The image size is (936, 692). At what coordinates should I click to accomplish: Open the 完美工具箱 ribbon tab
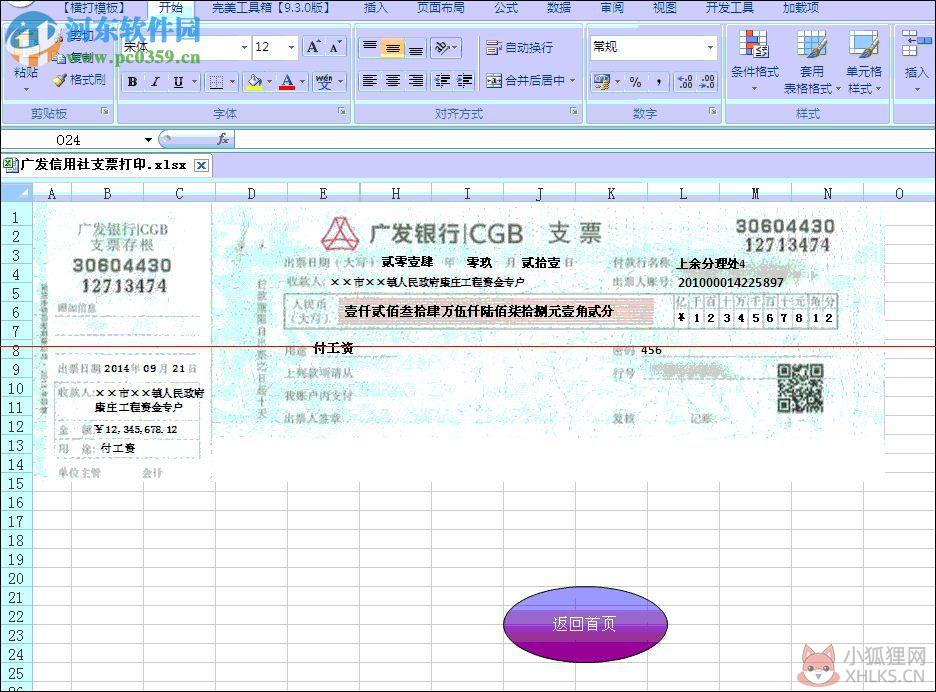pyautogui.click(x=271, y=8)
